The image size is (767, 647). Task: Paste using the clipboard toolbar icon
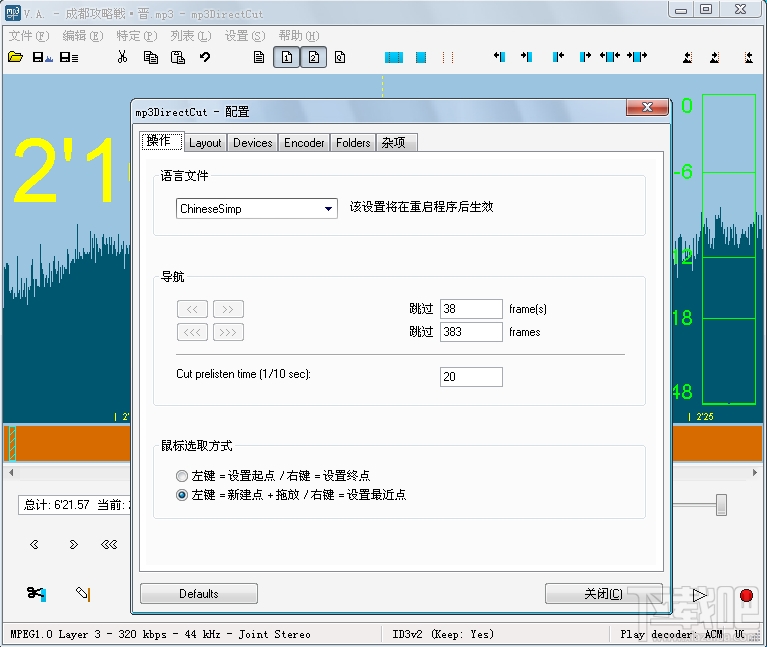click(178, 57)
